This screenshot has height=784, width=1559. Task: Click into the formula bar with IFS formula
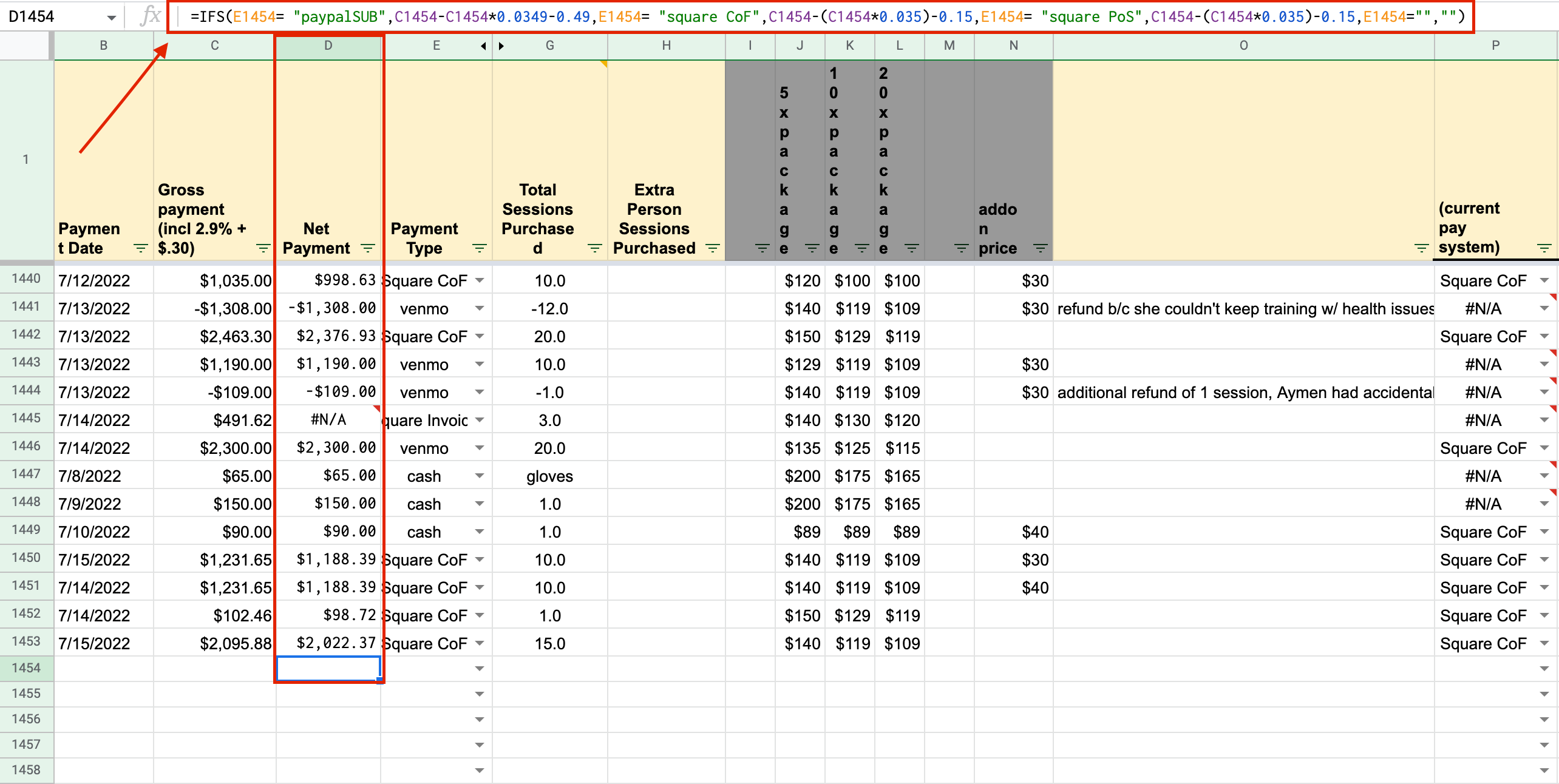click(827, 16)
